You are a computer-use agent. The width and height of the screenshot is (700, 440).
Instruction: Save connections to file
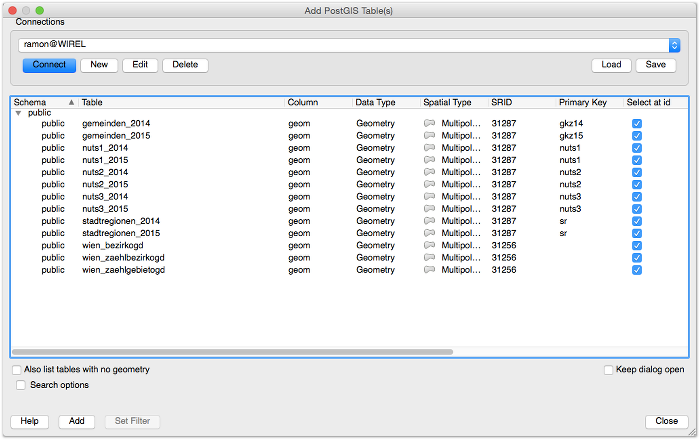[x=655, y=65]
